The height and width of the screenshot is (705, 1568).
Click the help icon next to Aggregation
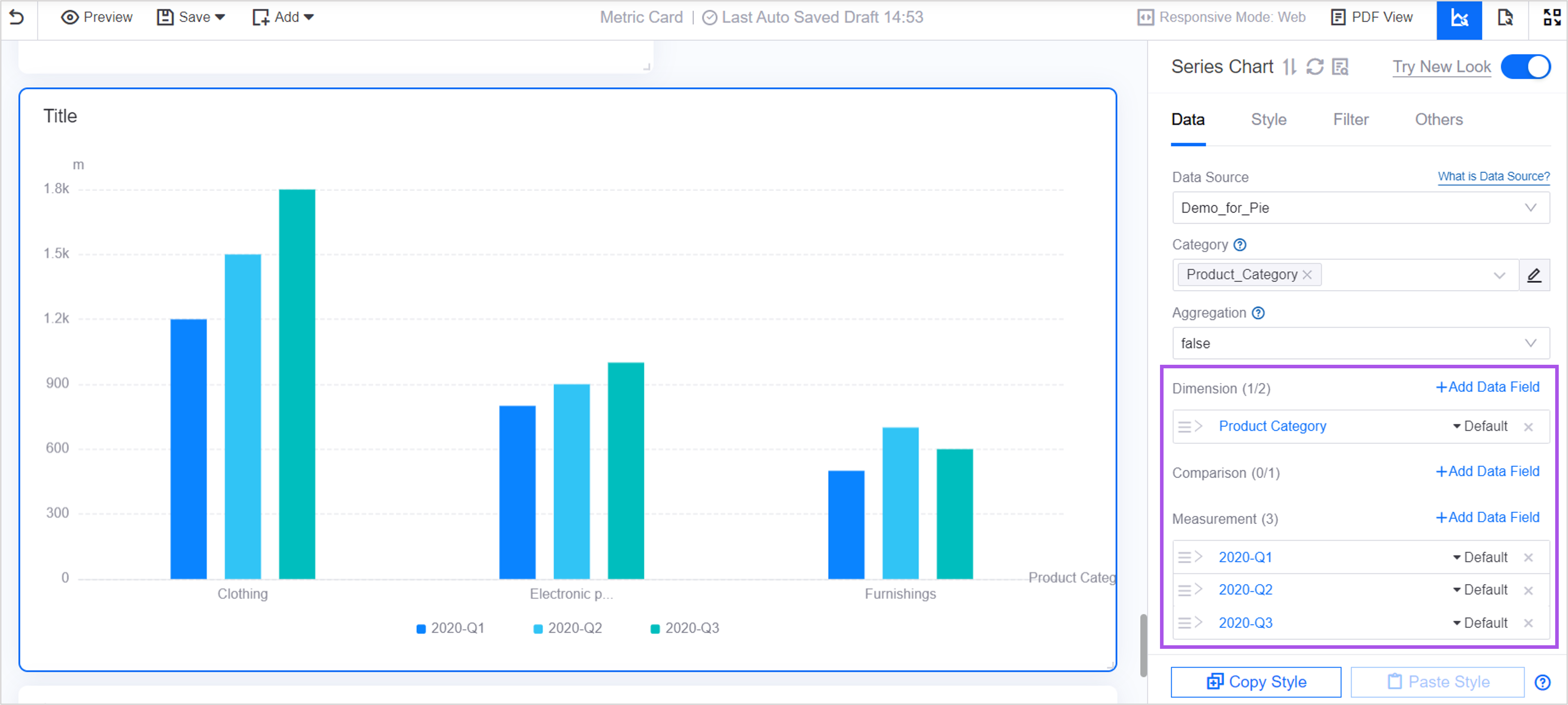coord(1258,313)
